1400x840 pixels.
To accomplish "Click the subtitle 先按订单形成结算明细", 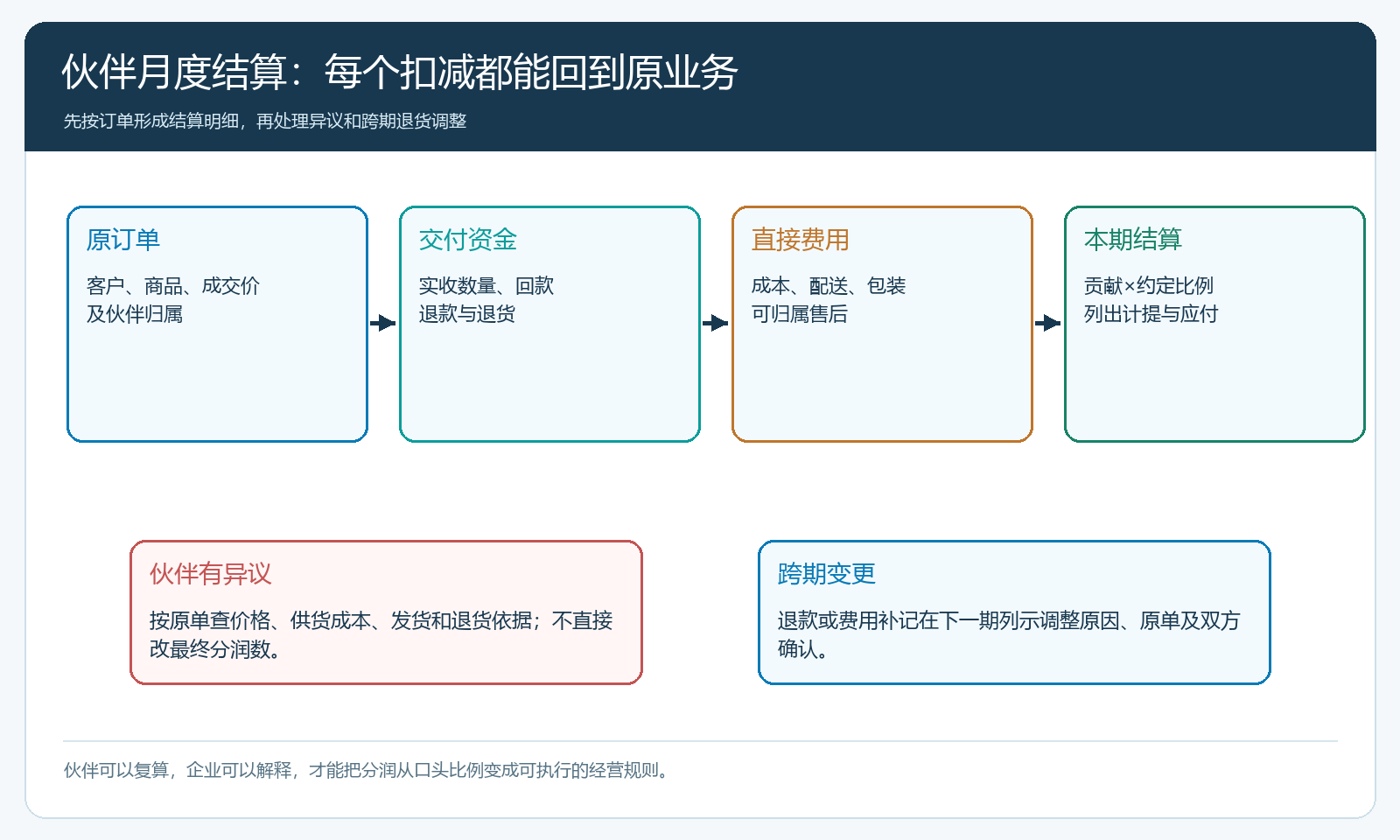I will tap(151, 121).
